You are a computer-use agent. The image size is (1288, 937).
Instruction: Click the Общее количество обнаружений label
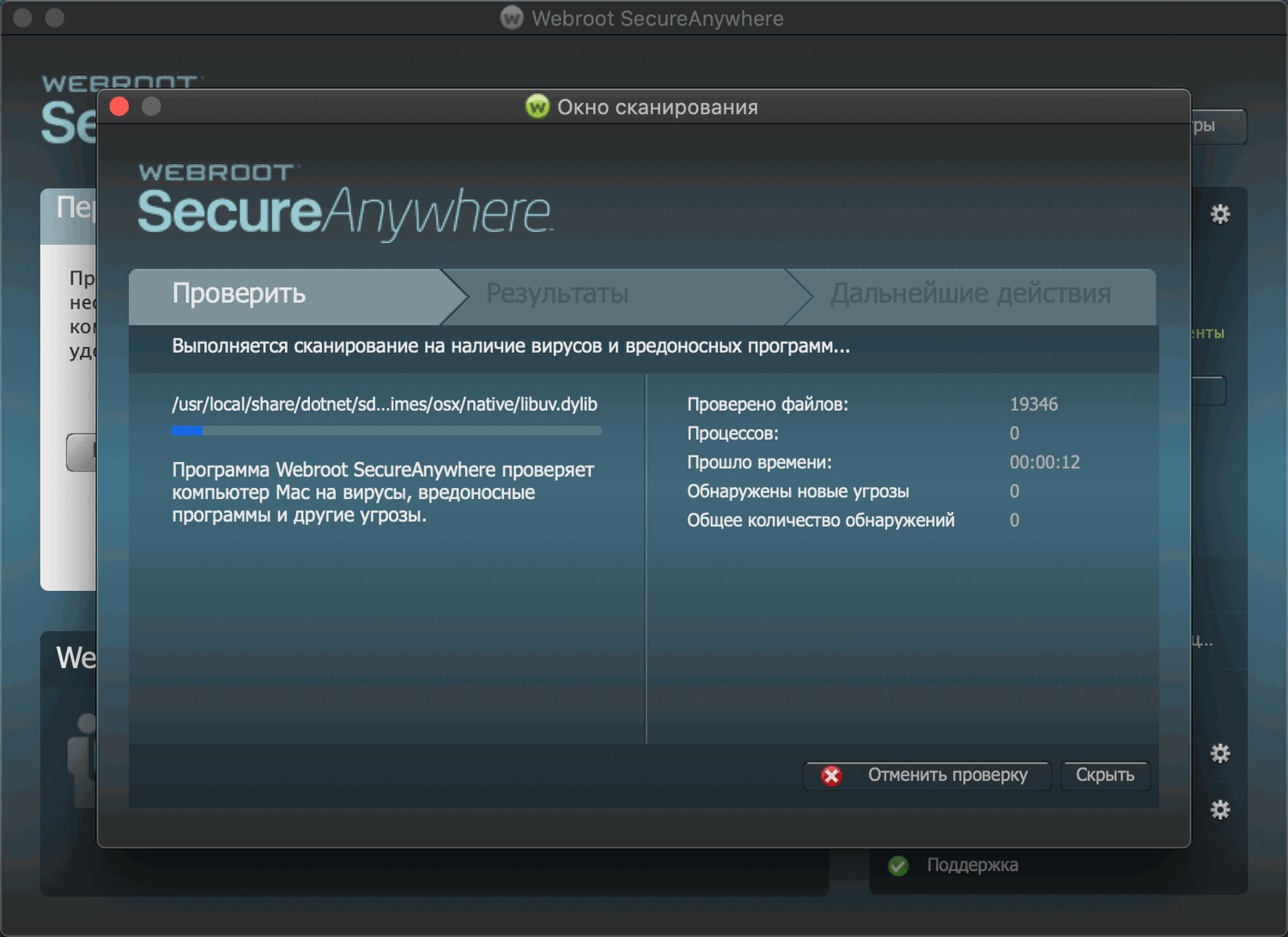point(821,520)
